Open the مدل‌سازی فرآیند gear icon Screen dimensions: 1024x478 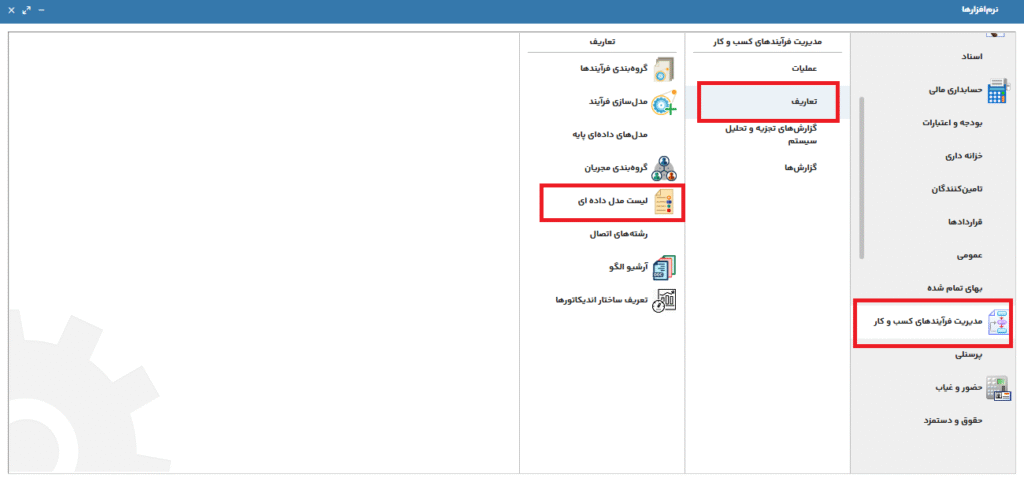coord(664,102)
